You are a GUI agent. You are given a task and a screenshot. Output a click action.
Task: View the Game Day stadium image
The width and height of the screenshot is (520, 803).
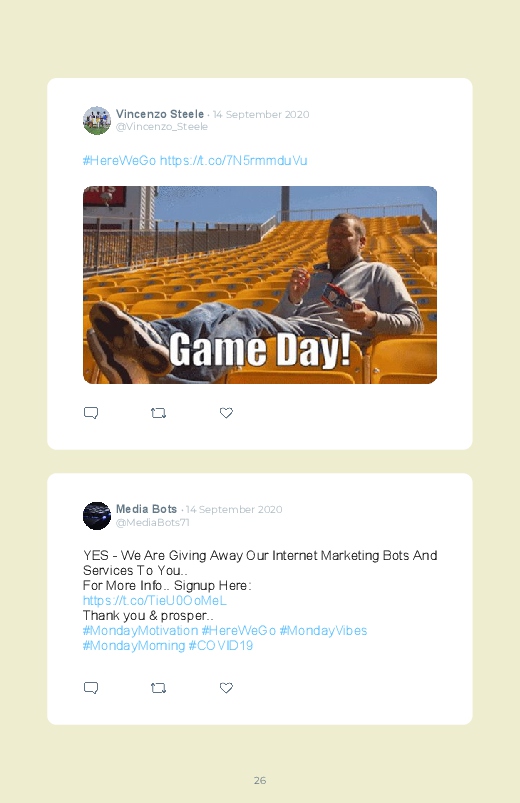(260, 285)
